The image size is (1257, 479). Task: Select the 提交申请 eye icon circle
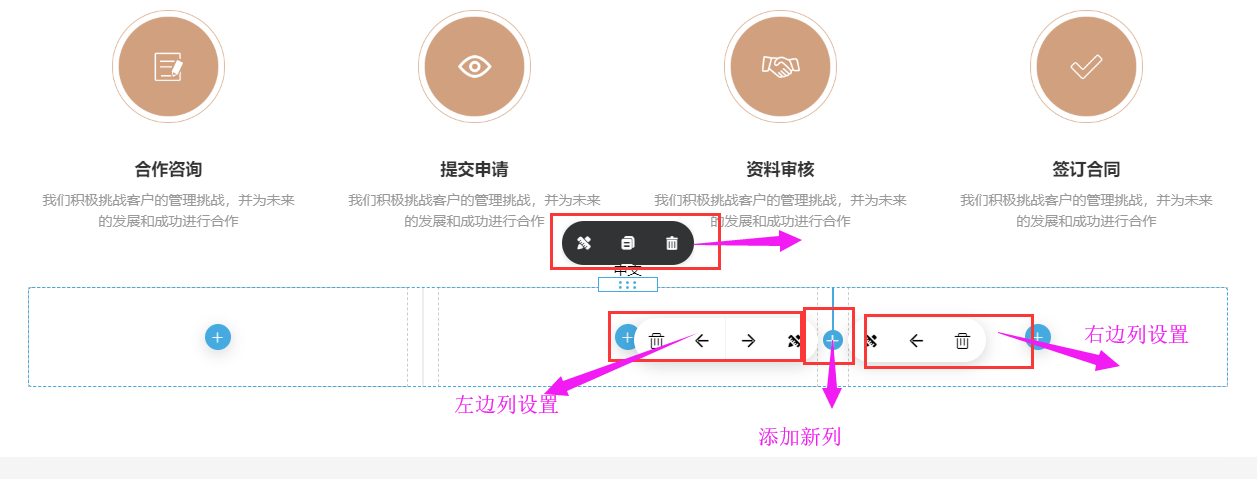coord(474,67)
